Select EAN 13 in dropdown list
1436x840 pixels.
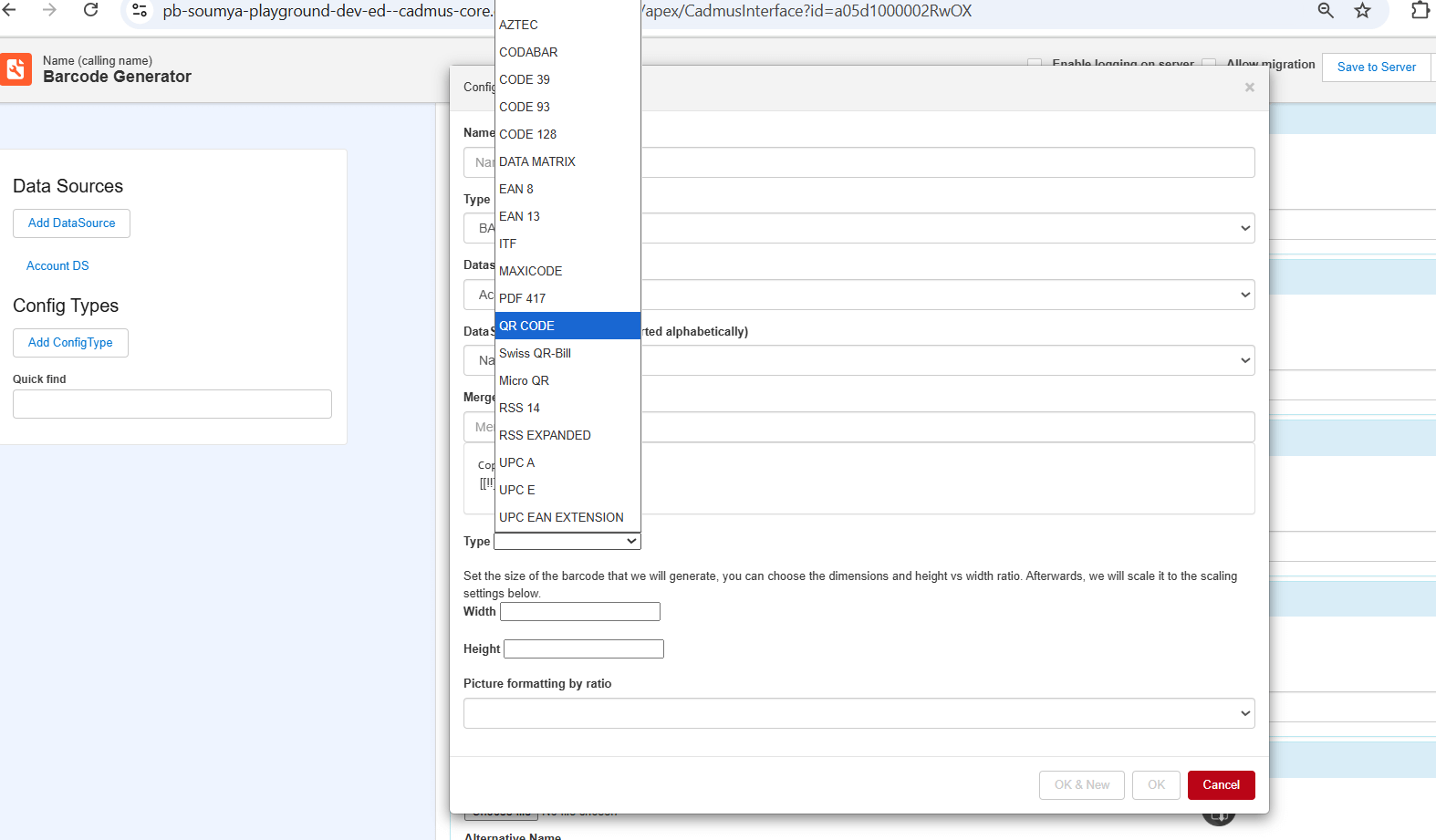point(567,216)
